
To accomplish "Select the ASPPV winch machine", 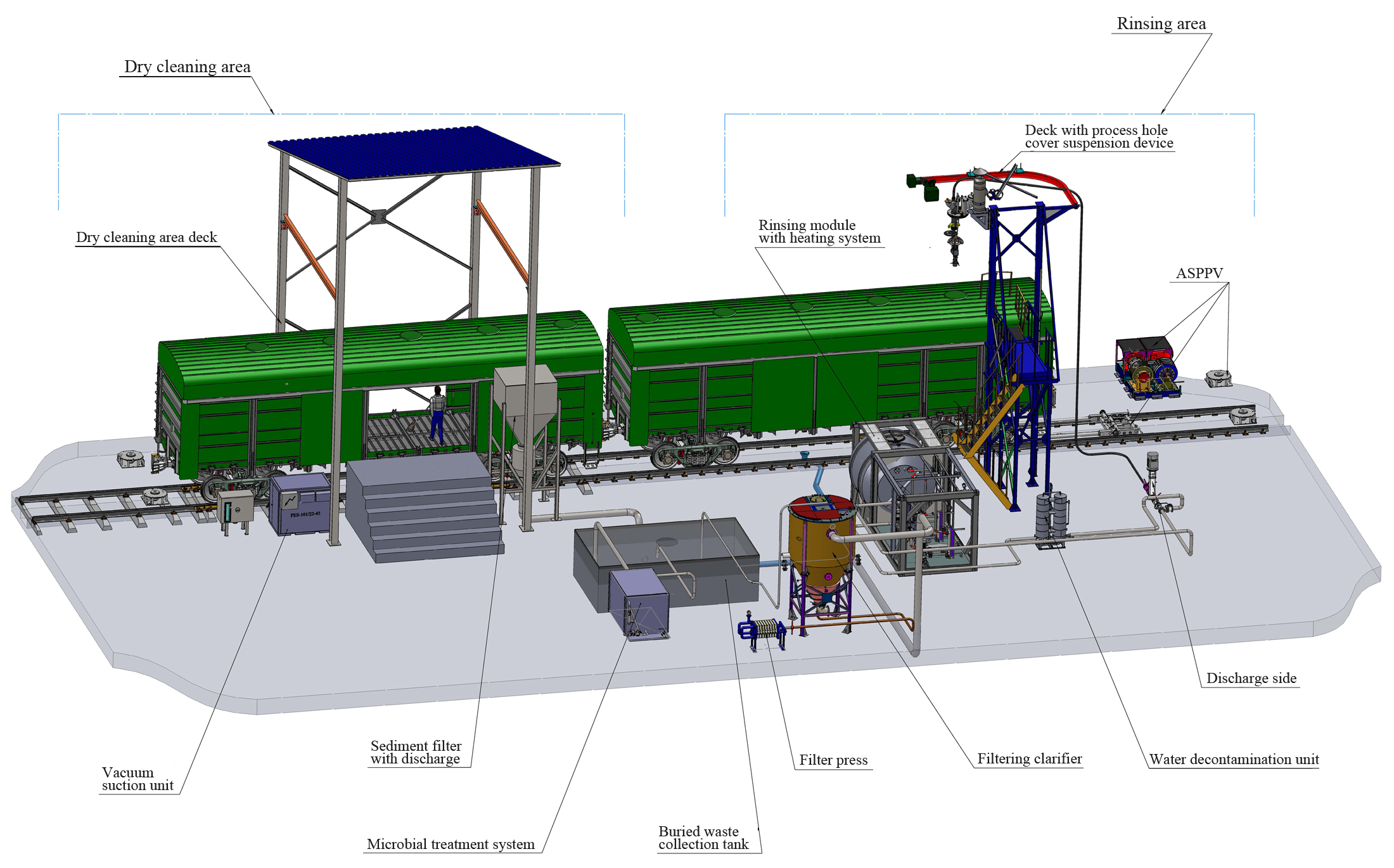I will click(x=1148, y=367).
